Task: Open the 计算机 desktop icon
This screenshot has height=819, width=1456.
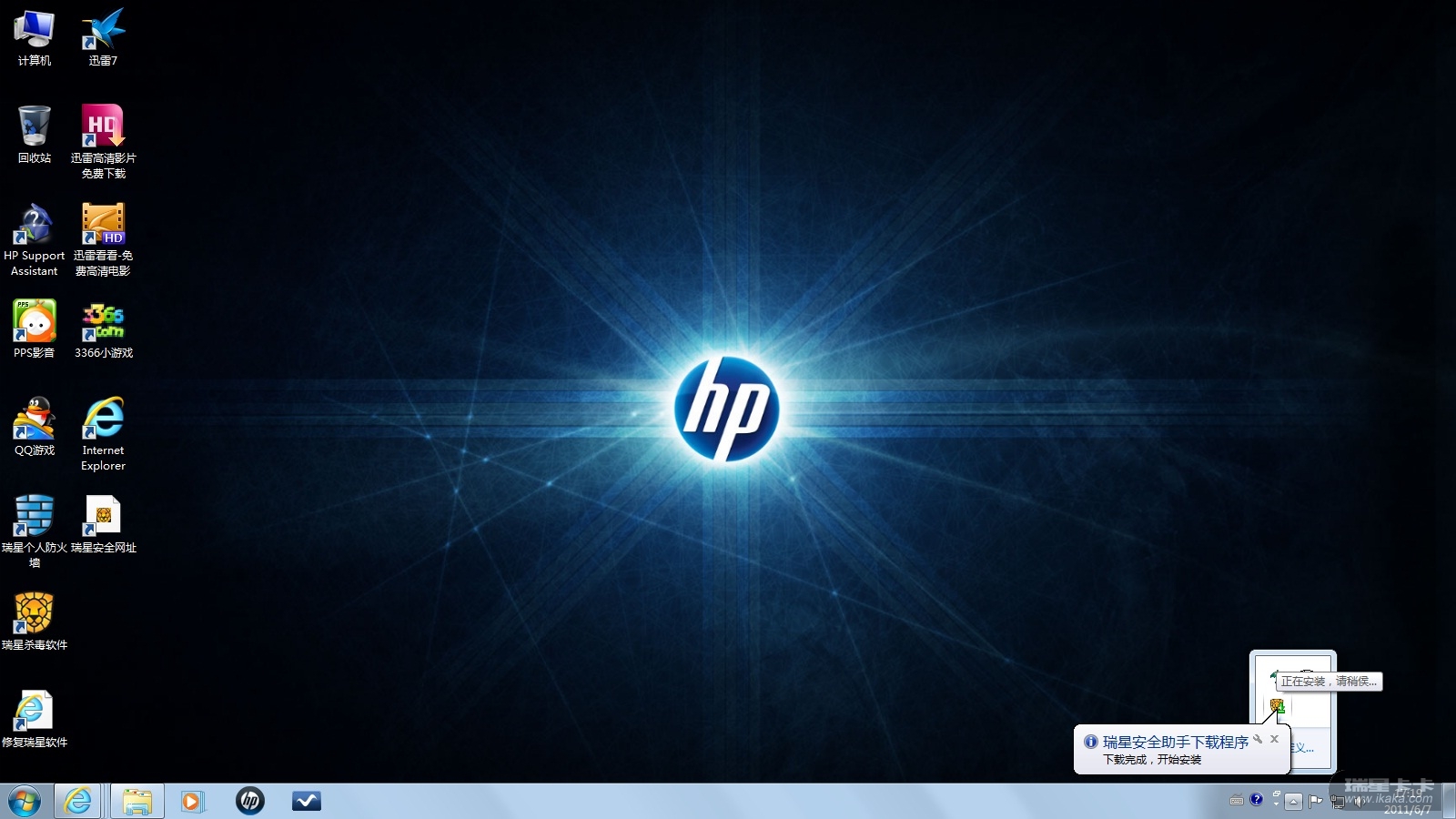Action: pyautogui.click(x=35, y=38)
